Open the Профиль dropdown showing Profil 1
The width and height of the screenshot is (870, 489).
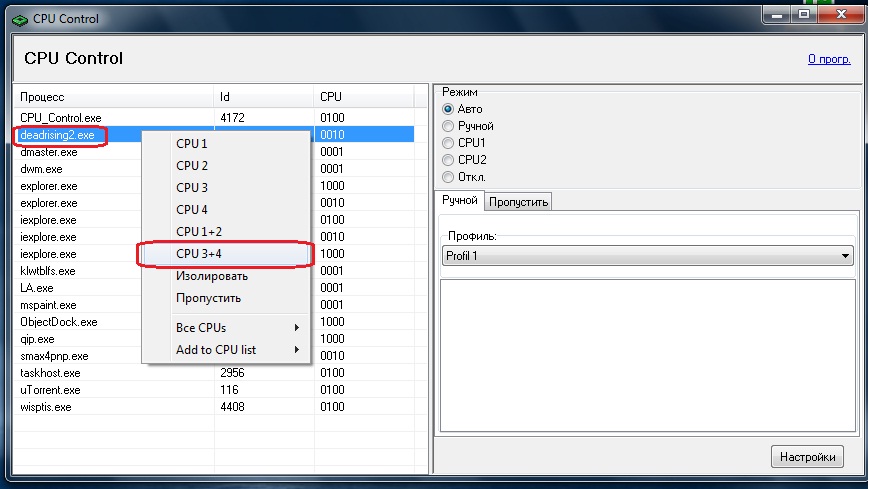click(648, 256)
